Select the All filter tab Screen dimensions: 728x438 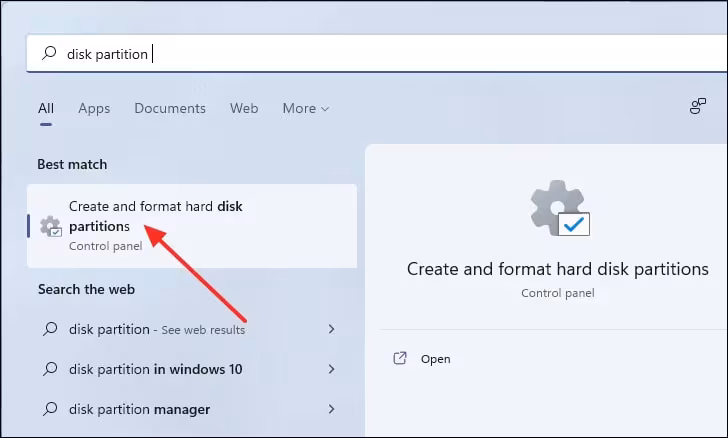[x=46, y=108]
